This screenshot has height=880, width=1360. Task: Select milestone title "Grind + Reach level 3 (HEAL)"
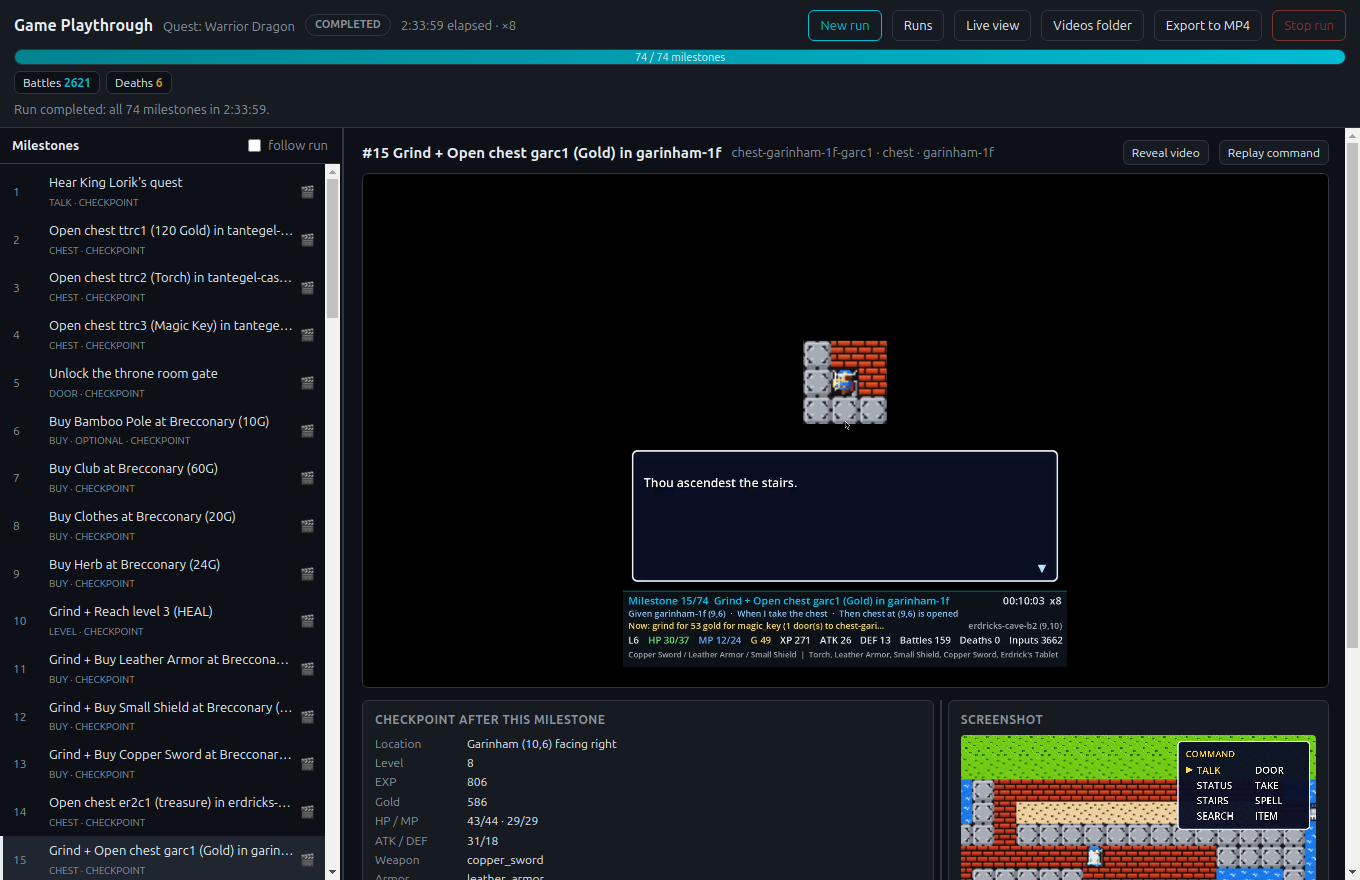131,612
